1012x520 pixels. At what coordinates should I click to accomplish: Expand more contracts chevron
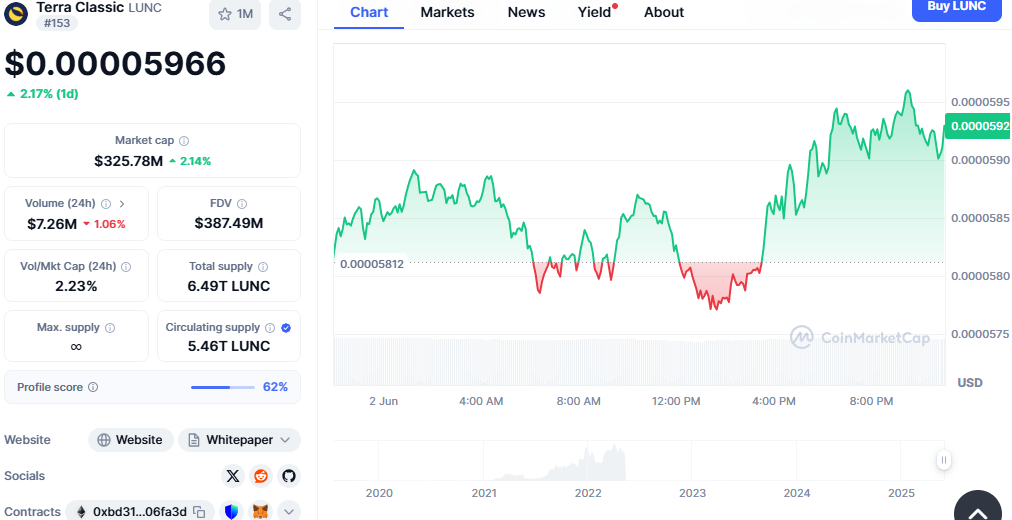(x=289, y=512)
